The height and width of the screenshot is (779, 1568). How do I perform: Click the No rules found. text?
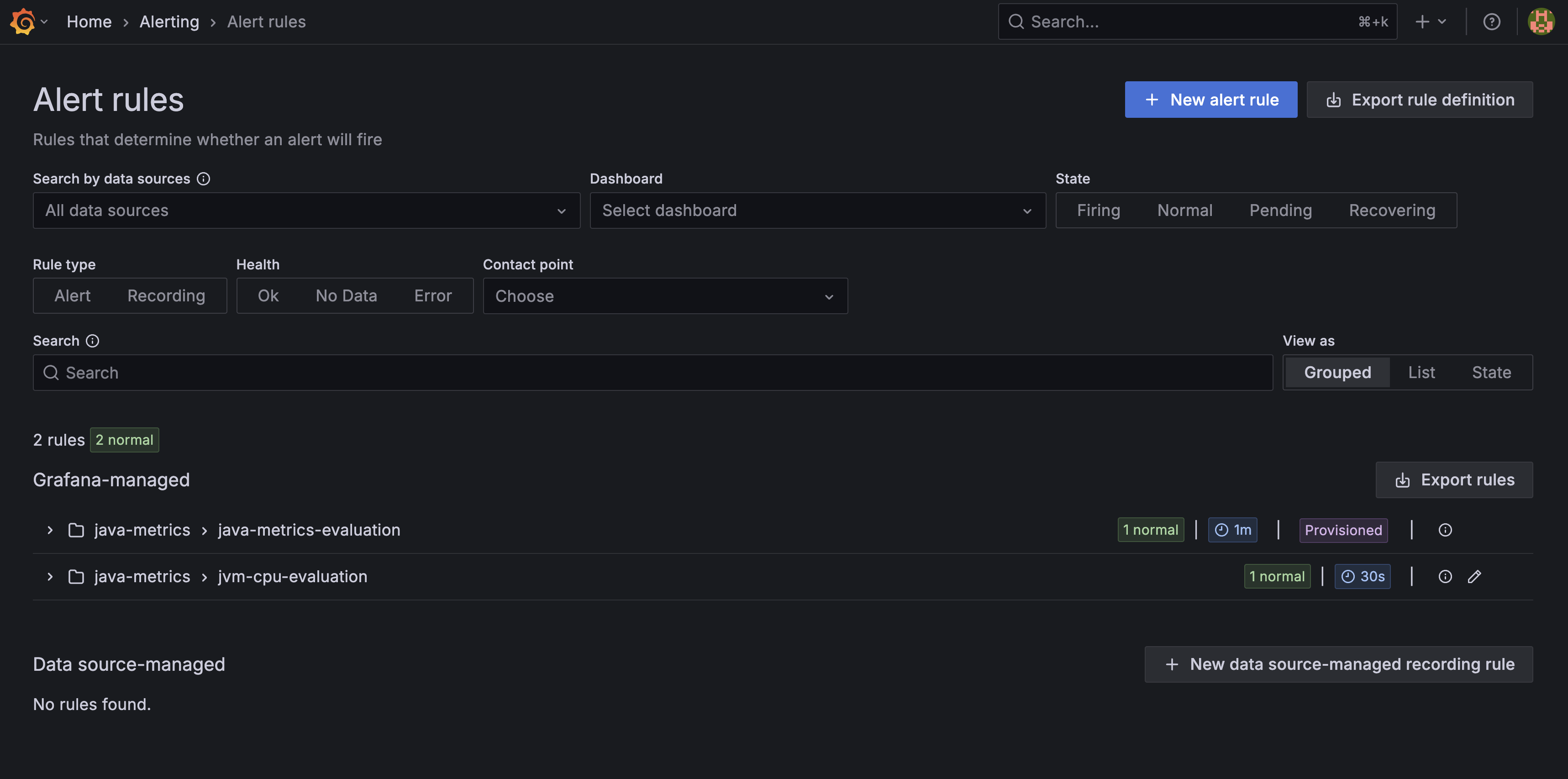pos(92,704)
